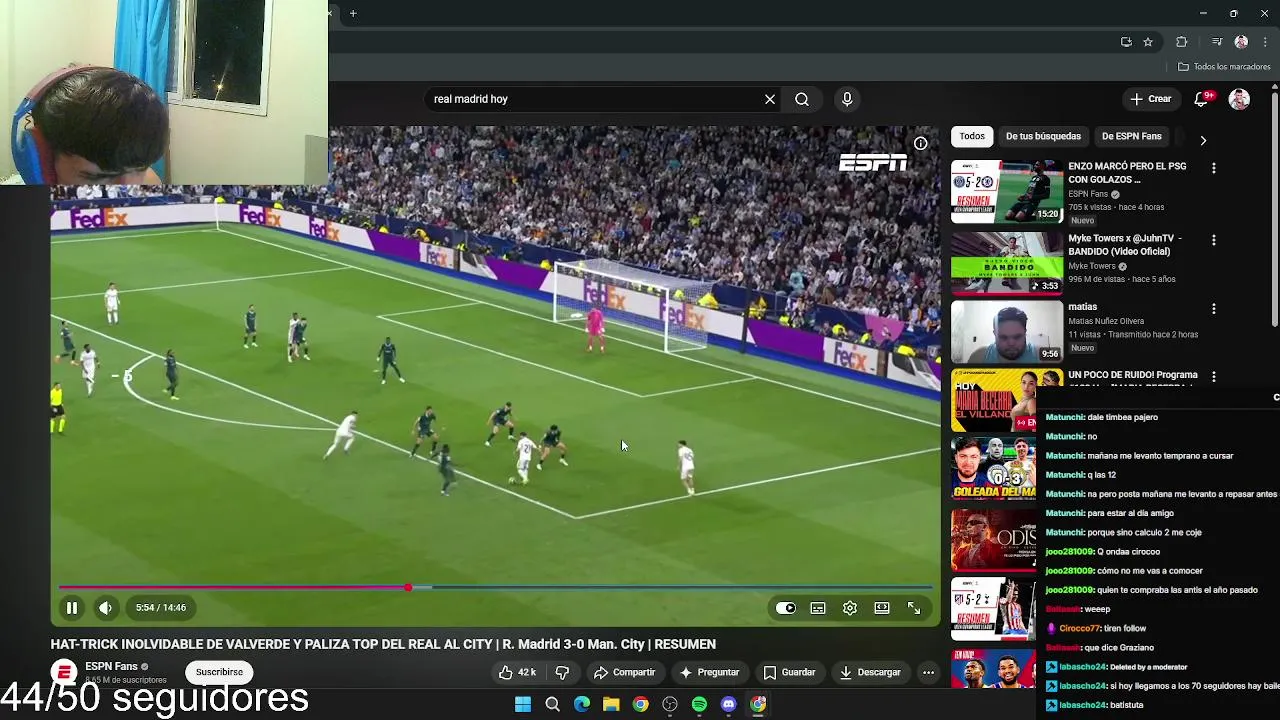Show more filter chips with right arrow

1203,140
